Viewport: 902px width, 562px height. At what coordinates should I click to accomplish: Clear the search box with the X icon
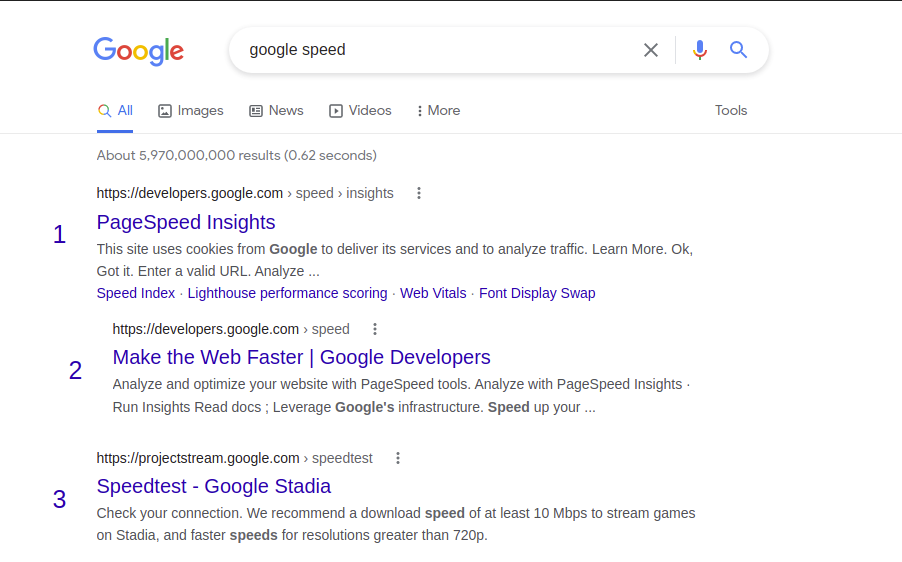651,50
